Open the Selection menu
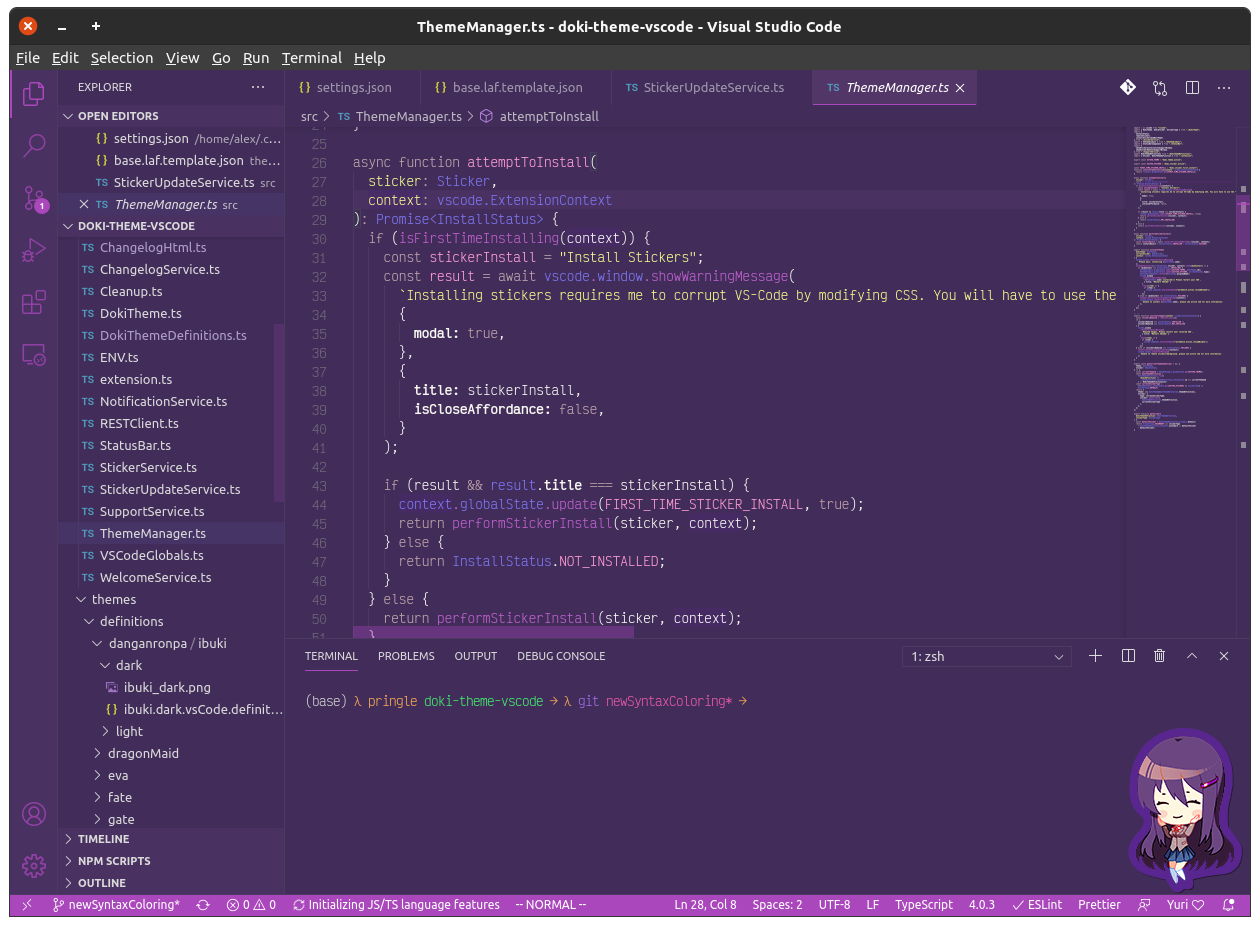 tap(122, 58)
